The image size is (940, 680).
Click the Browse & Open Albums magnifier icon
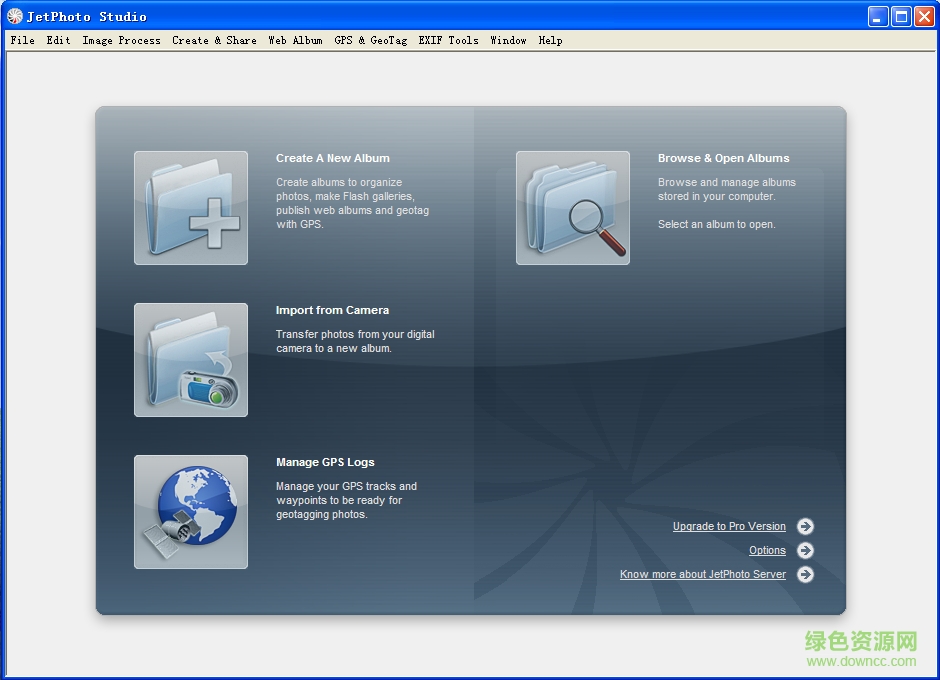(573, 208)
